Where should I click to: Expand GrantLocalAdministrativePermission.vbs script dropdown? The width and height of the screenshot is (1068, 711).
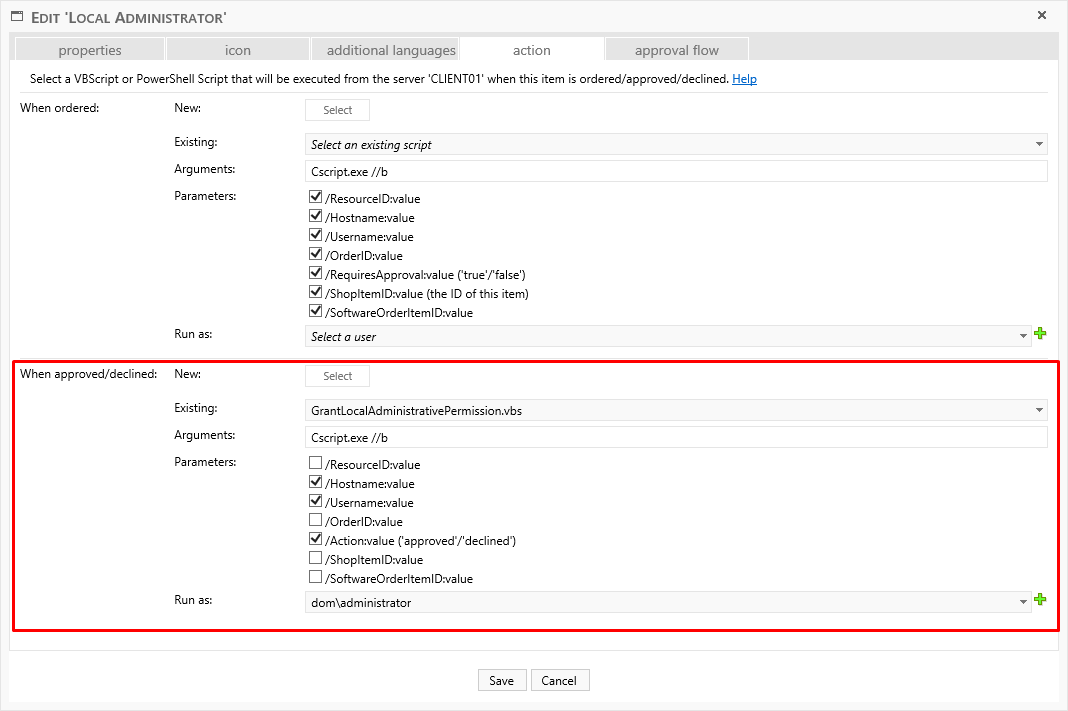[675, 410]
